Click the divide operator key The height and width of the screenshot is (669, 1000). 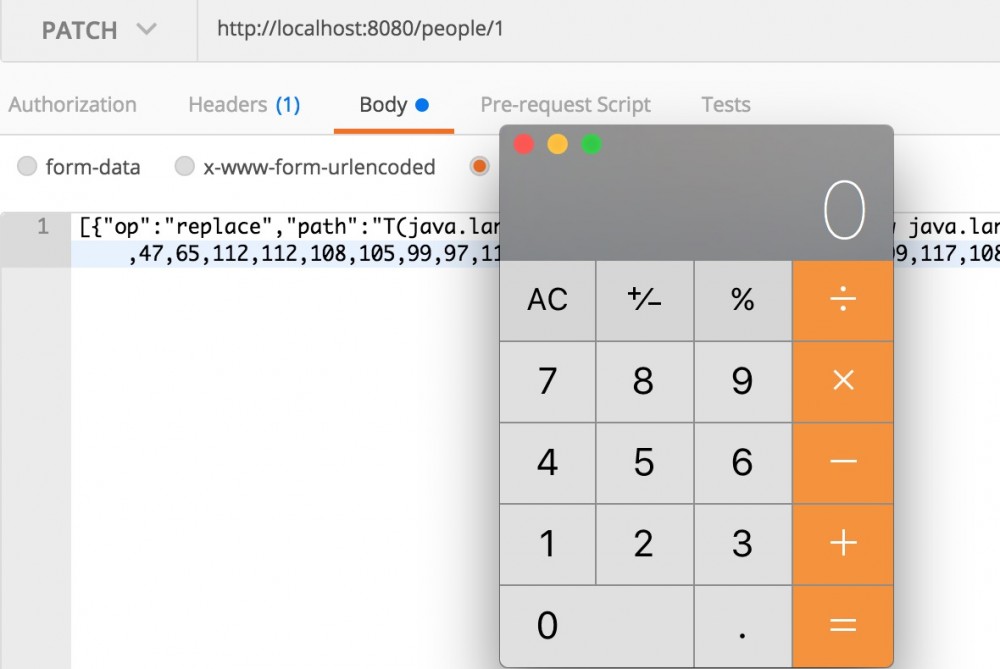(843, 299)
